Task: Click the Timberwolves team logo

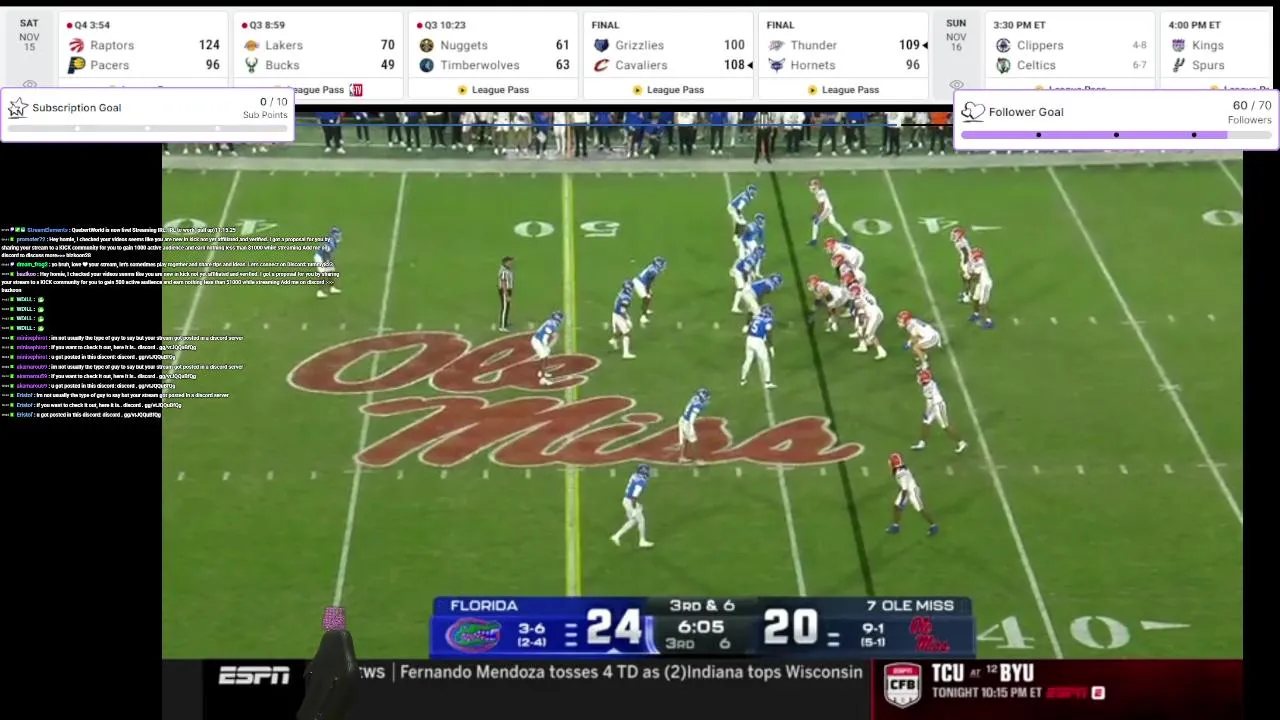Action: tap(427, 65)
